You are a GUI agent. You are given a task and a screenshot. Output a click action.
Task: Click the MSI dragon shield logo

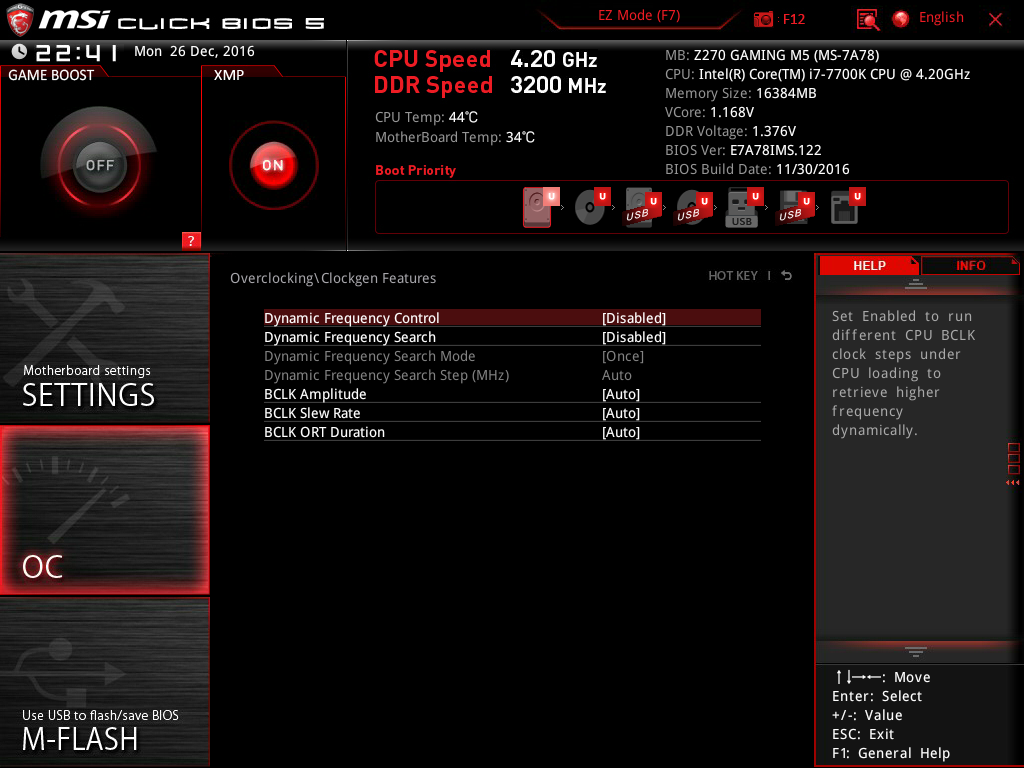pyautogui.click(x=19, y=20)
